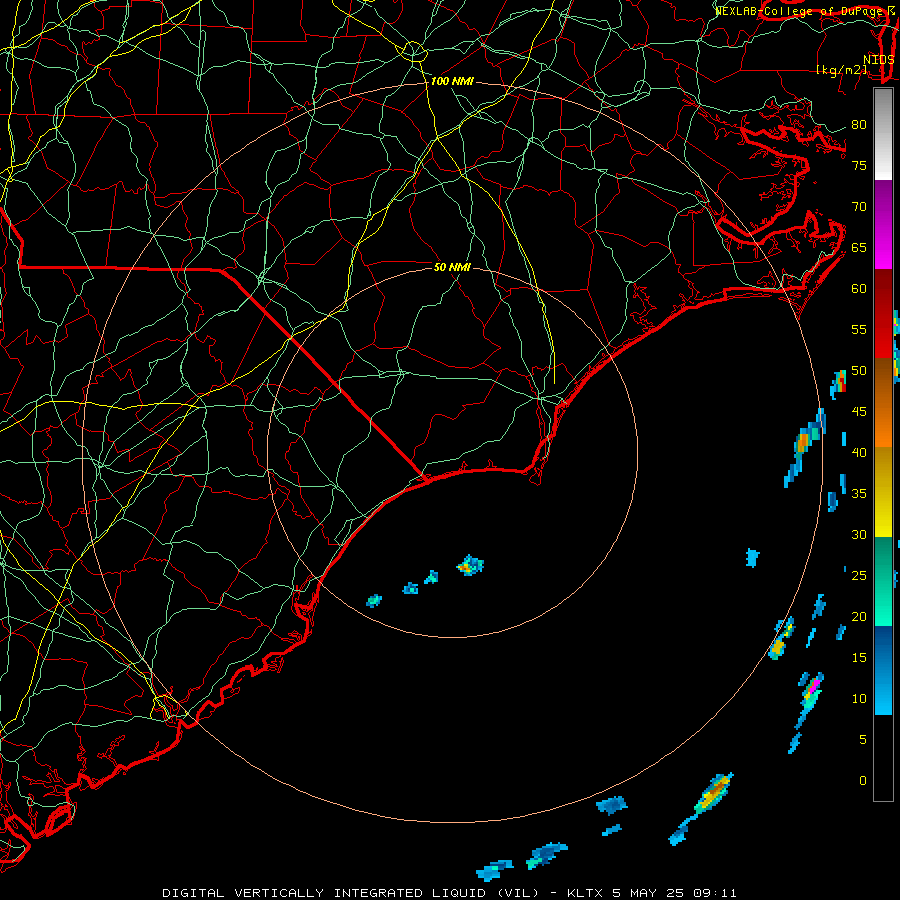900x900 pixels.
Task: Click the 40 value on the VIL scale
Action: tap(859, 453)
